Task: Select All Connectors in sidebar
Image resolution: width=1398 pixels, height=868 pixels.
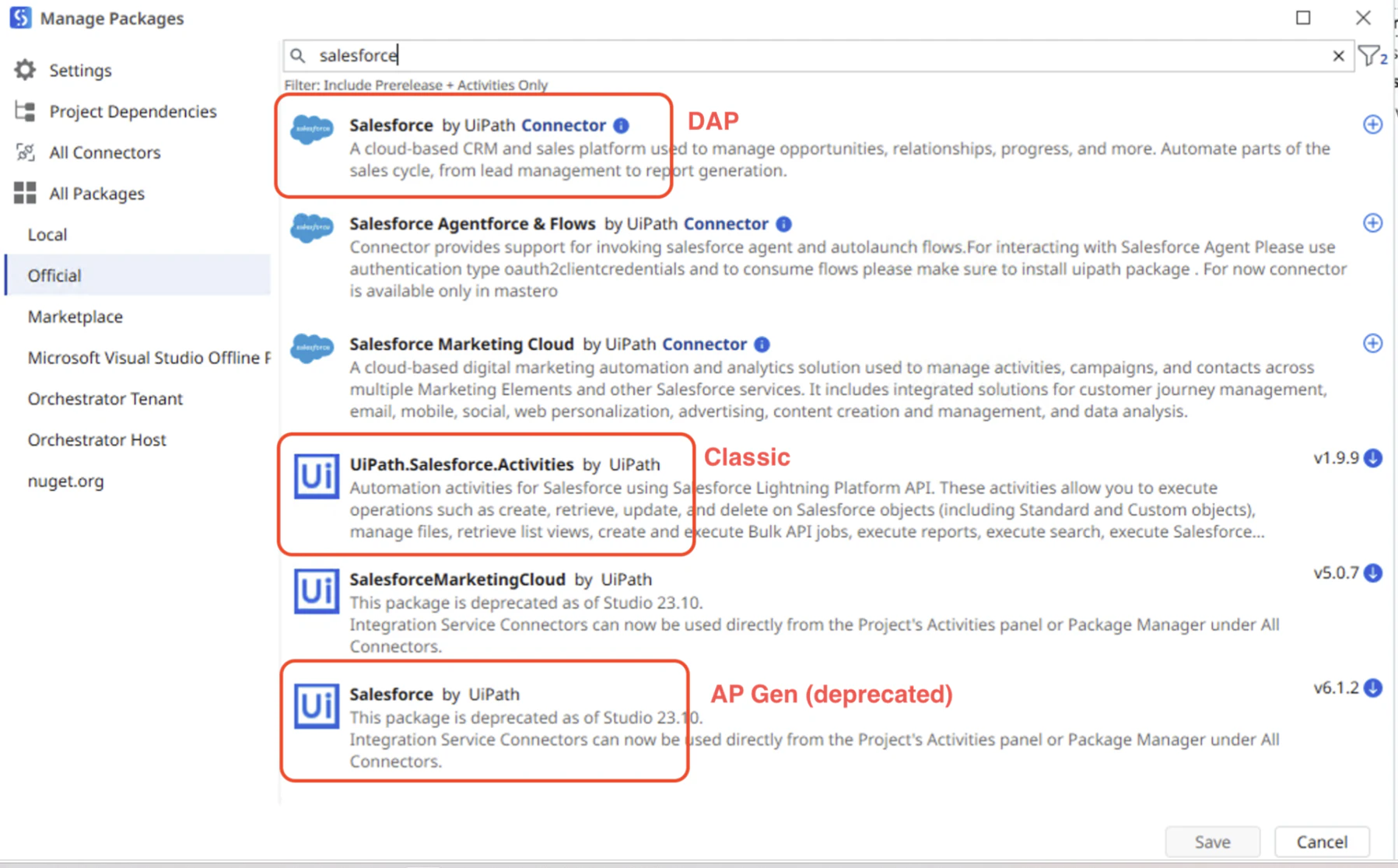Action: (104, 152)
